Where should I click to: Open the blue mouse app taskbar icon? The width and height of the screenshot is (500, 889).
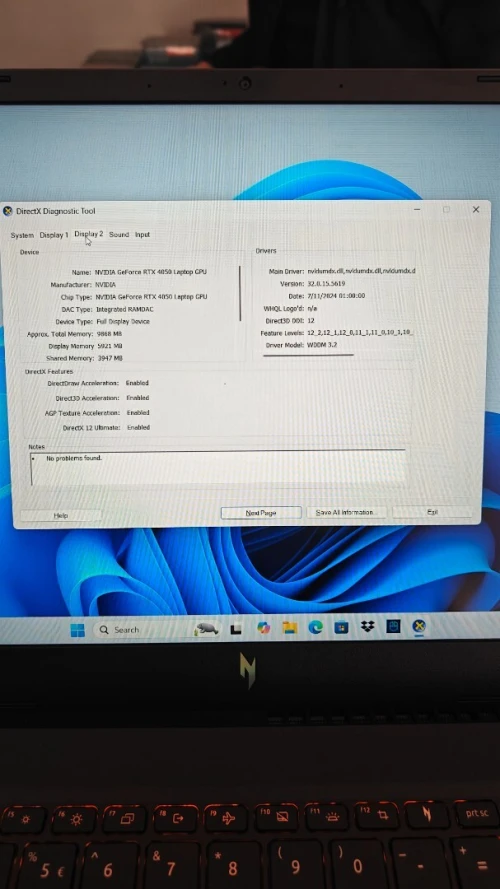coord(393,626)
